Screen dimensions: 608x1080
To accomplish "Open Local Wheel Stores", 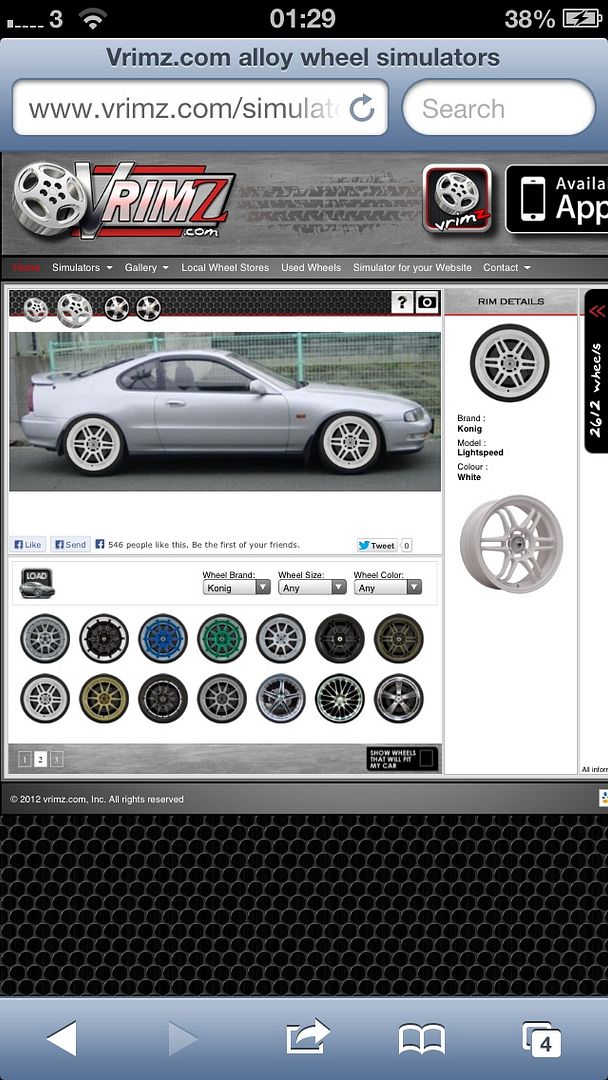I will (225, 268).
